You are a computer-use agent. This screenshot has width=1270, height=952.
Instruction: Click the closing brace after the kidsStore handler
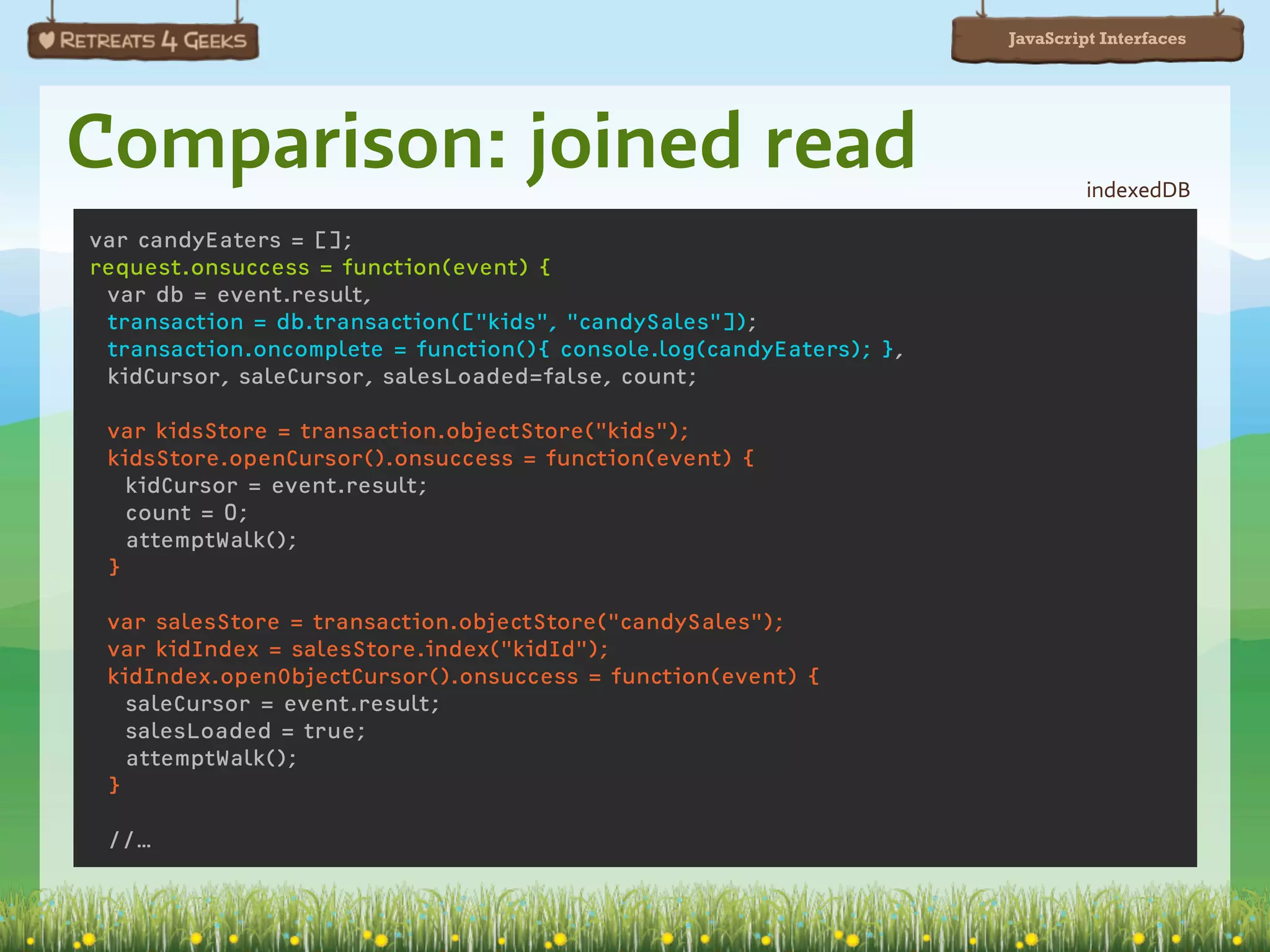tap(114, 566)
